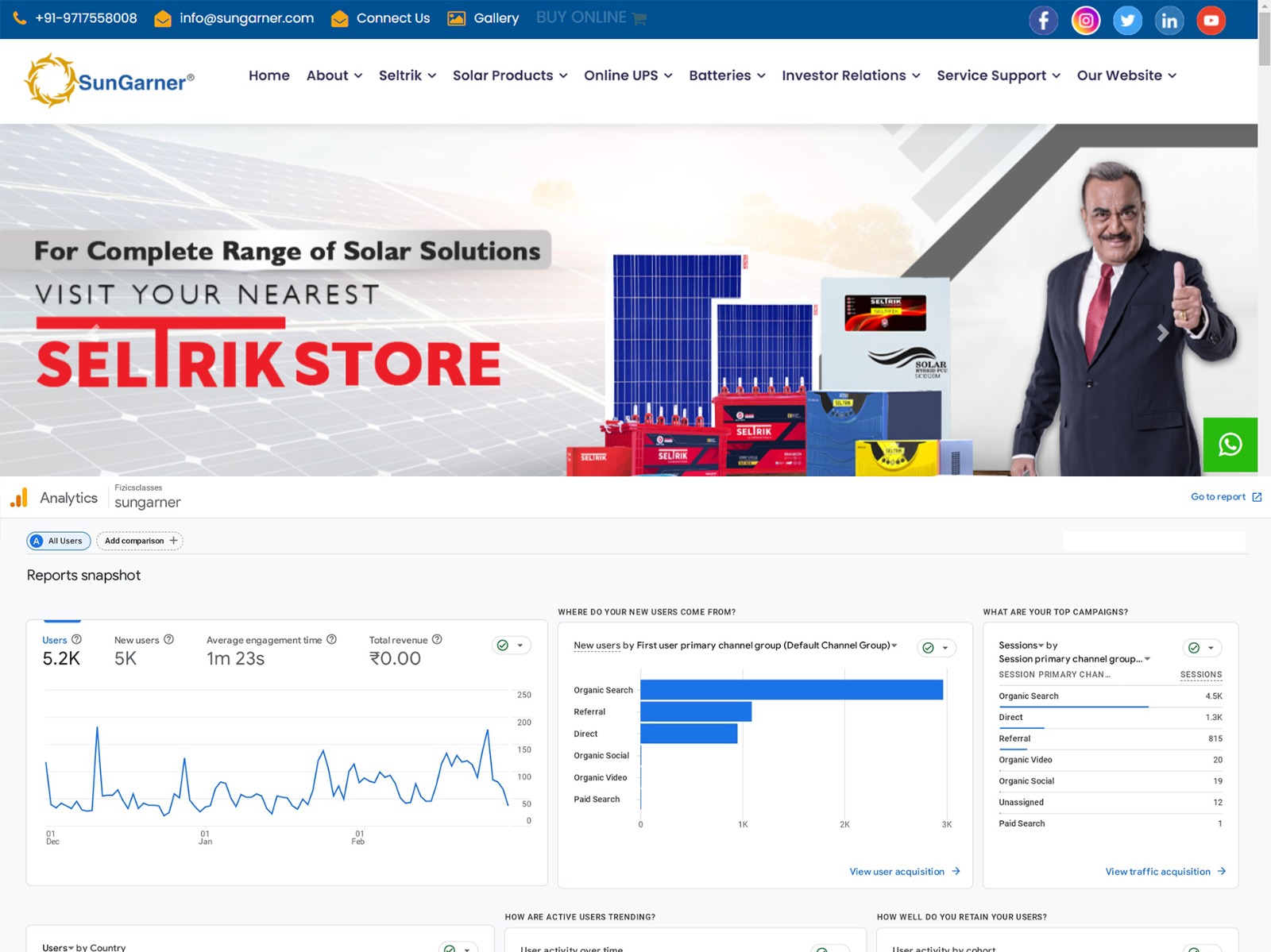Screen dimensions: 1271x952
Task: Select the Average engagement time metric tab
Action: pyautogui.click(x=272, y=650)
